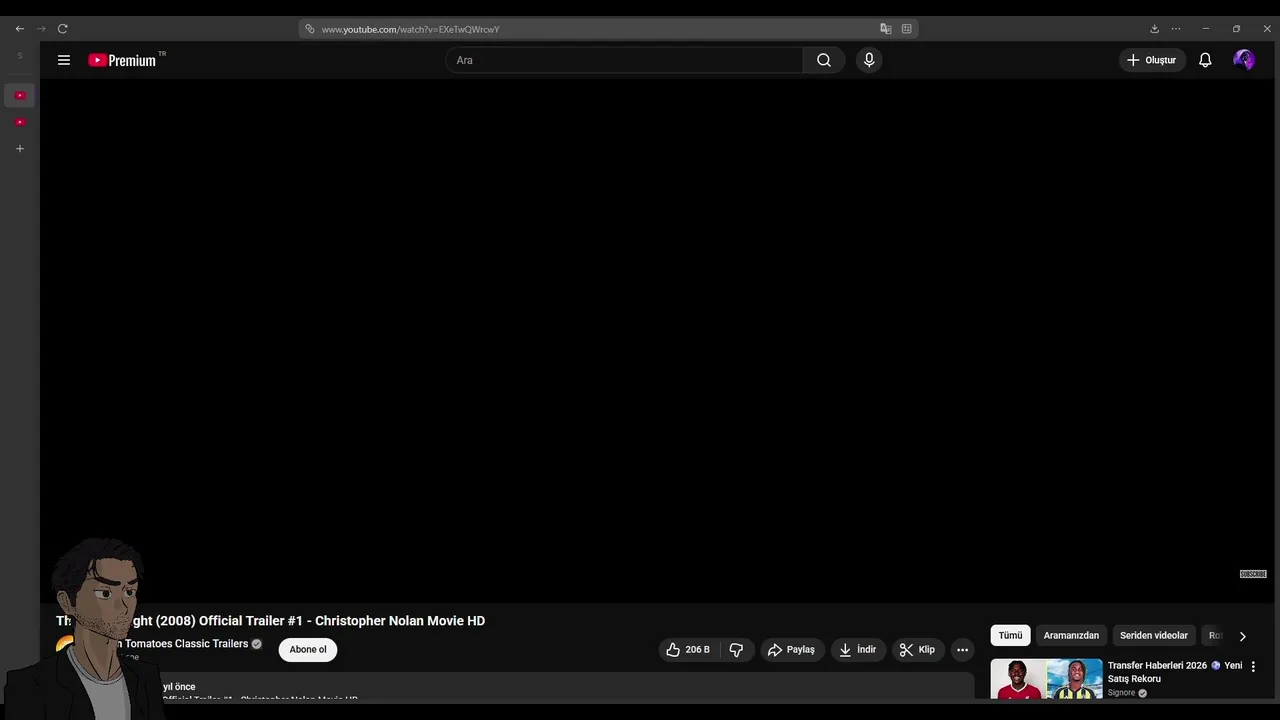Click the site info icon in address bar
Image resolution: width=1280 pixels, height=720 pixels.
click(x=310, y=29)
